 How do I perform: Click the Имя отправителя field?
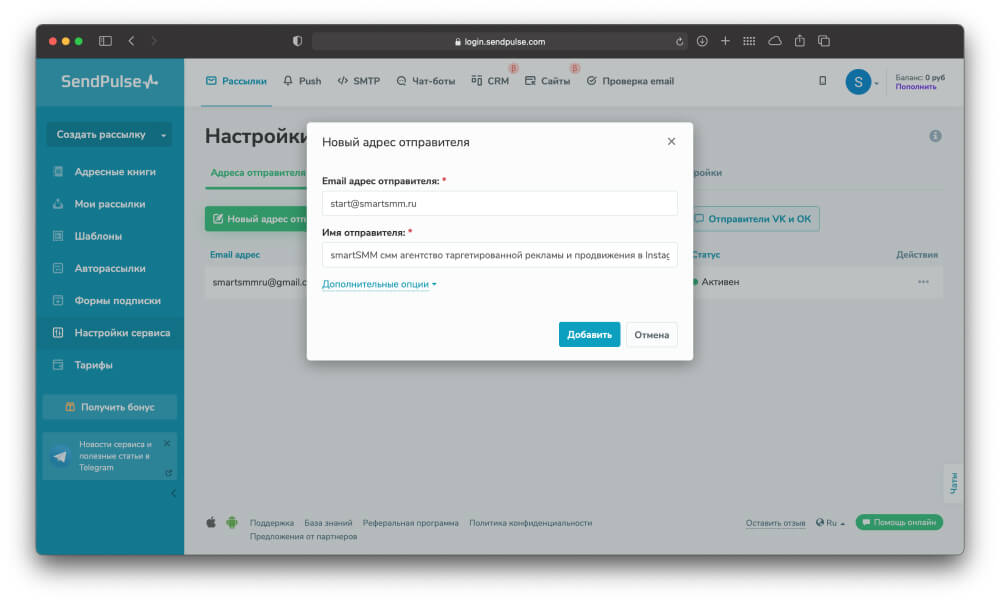click(x=499, y=255)
